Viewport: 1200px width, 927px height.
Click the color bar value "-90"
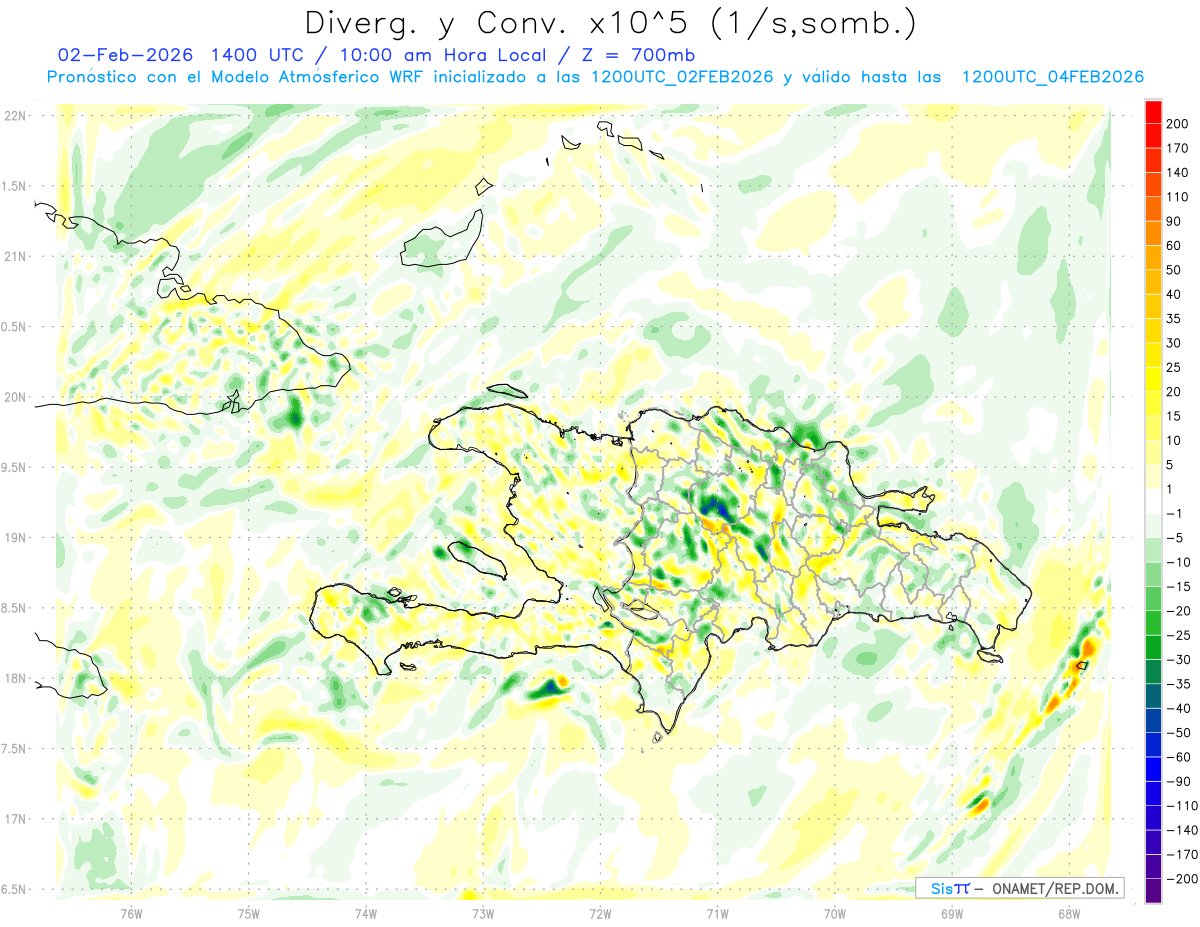click(1178, 781)
